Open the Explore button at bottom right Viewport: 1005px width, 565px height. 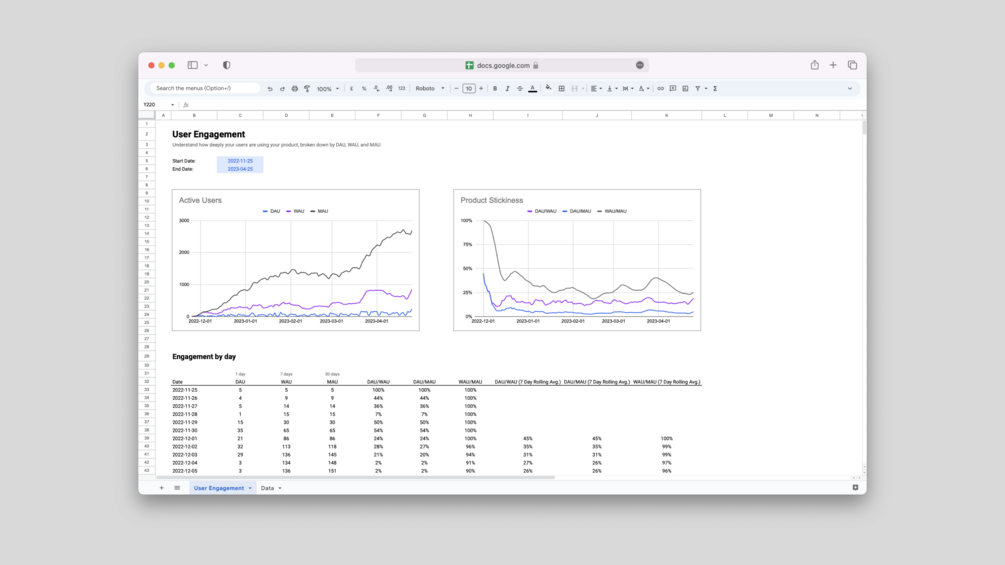click(855, 487)
